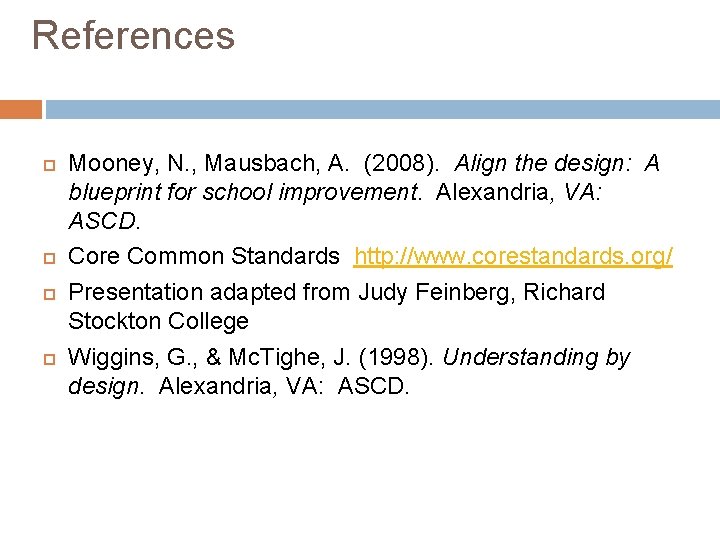Select the bullet next to Presentation adapted line
Image resolution: width=720 pixels, height=540 pixels.
[x=49, y=294]
